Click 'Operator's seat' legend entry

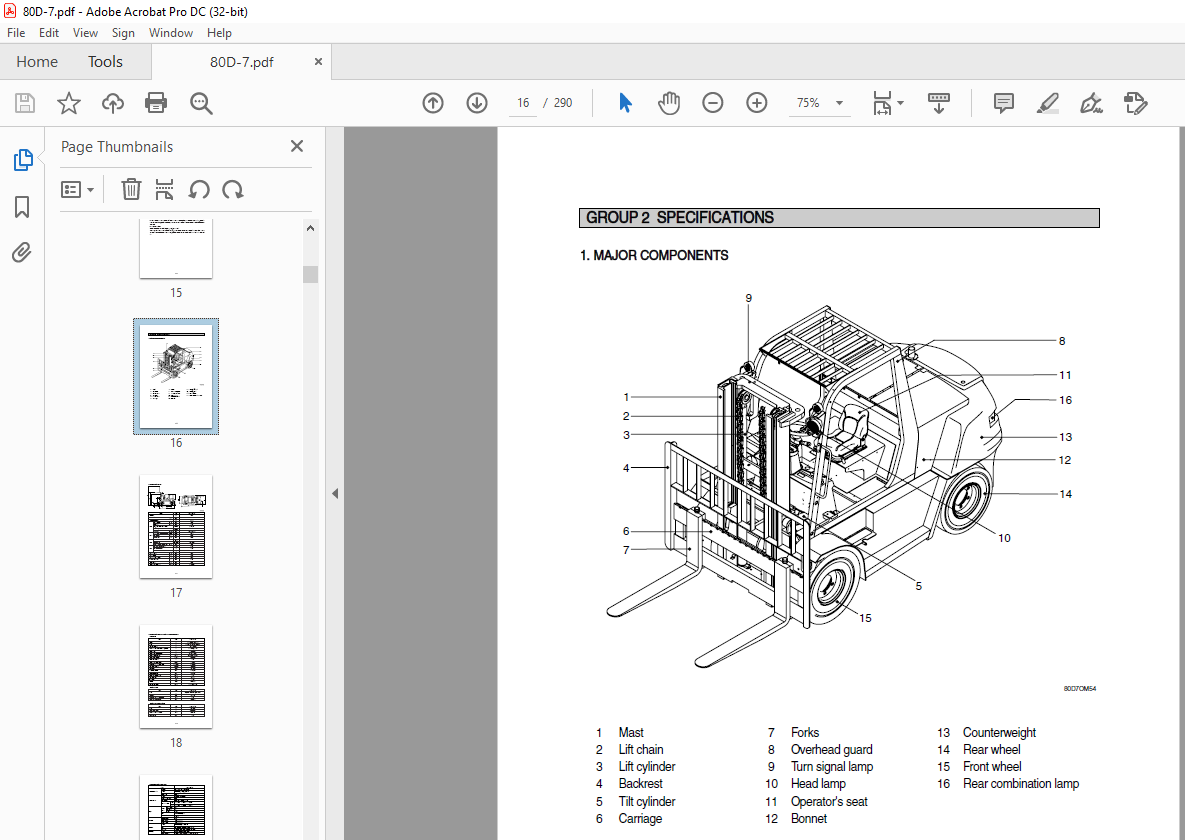(x=829, y=801)
